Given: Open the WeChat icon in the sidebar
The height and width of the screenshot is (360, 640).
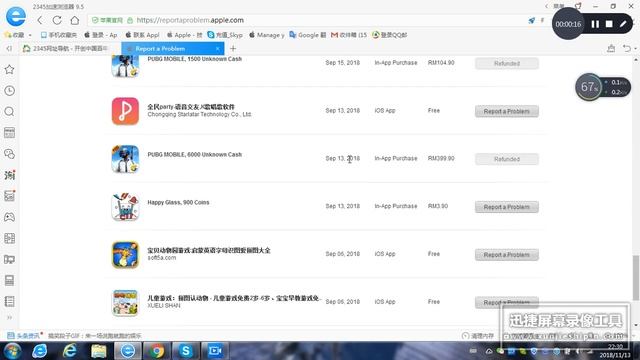Looking at the screenshot, I should (x=9, y=154).
